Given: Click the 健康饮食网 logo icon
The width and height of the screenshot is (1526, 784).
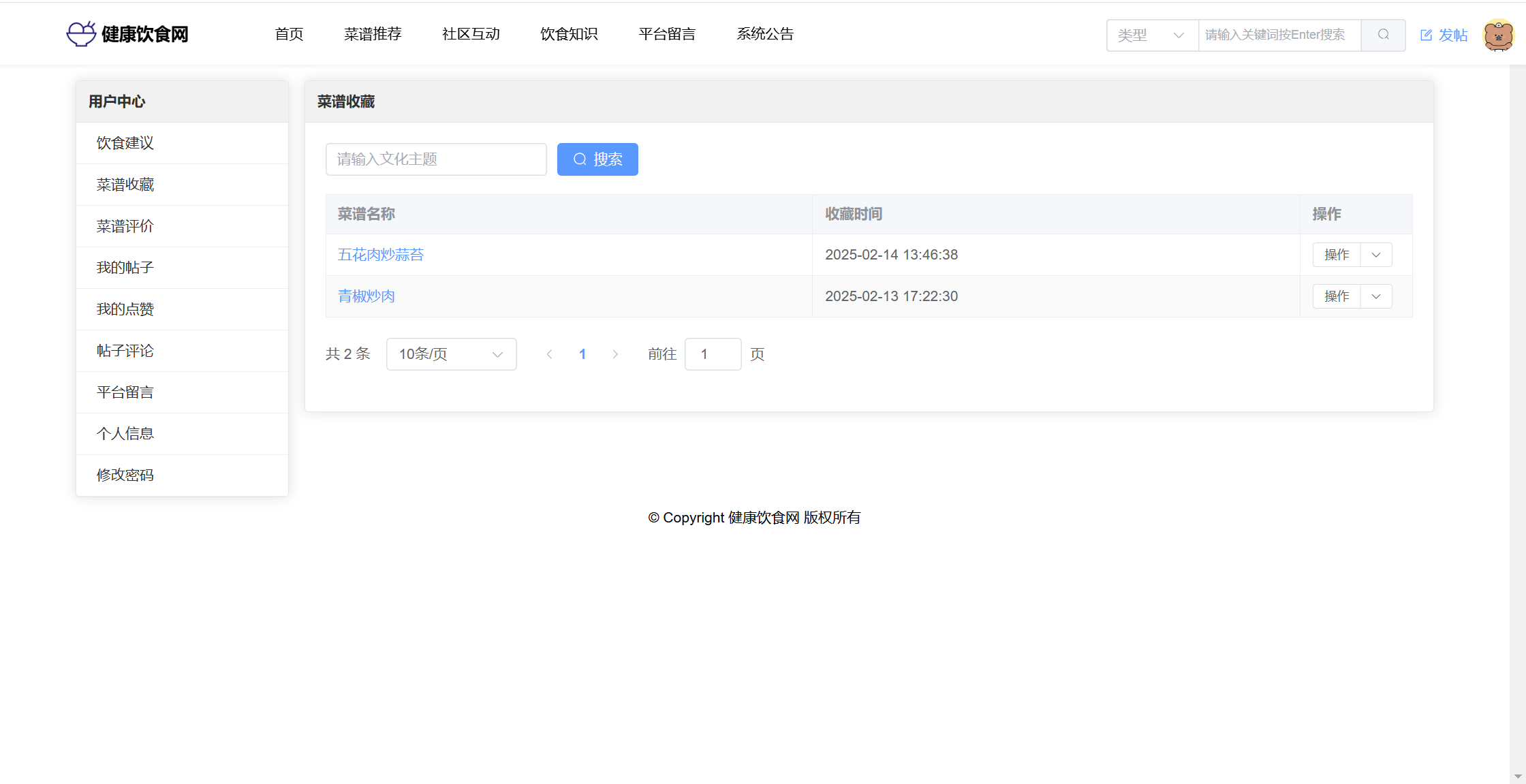Looking at the screenshot, I should 81,33.
